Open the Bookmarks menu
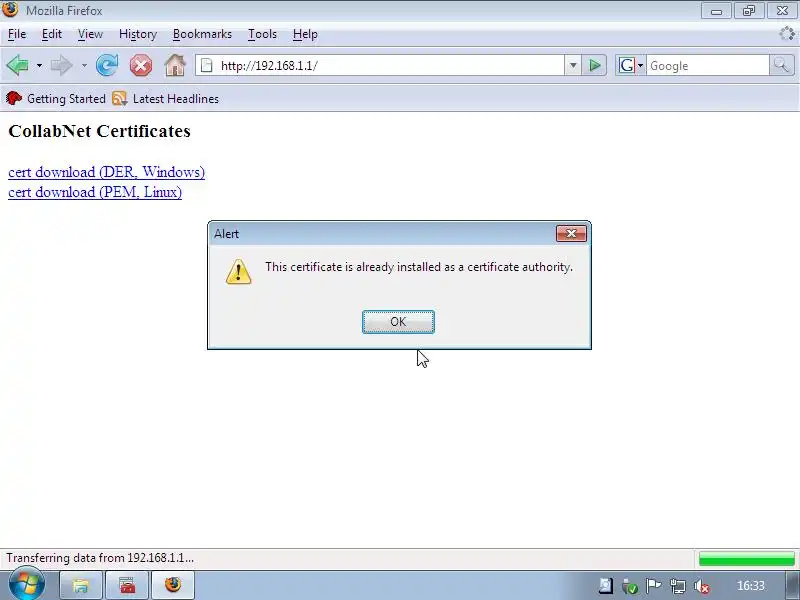Screen dimensions: 800x600 click(x=202, y=34)
